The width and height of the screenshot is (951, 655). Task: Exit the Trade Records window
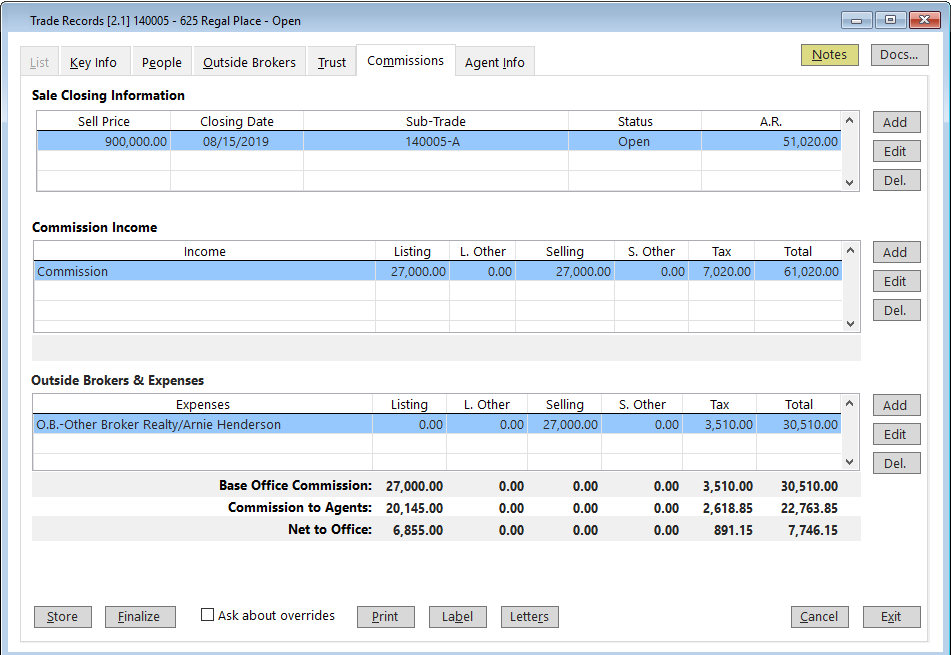click(891, 617)
